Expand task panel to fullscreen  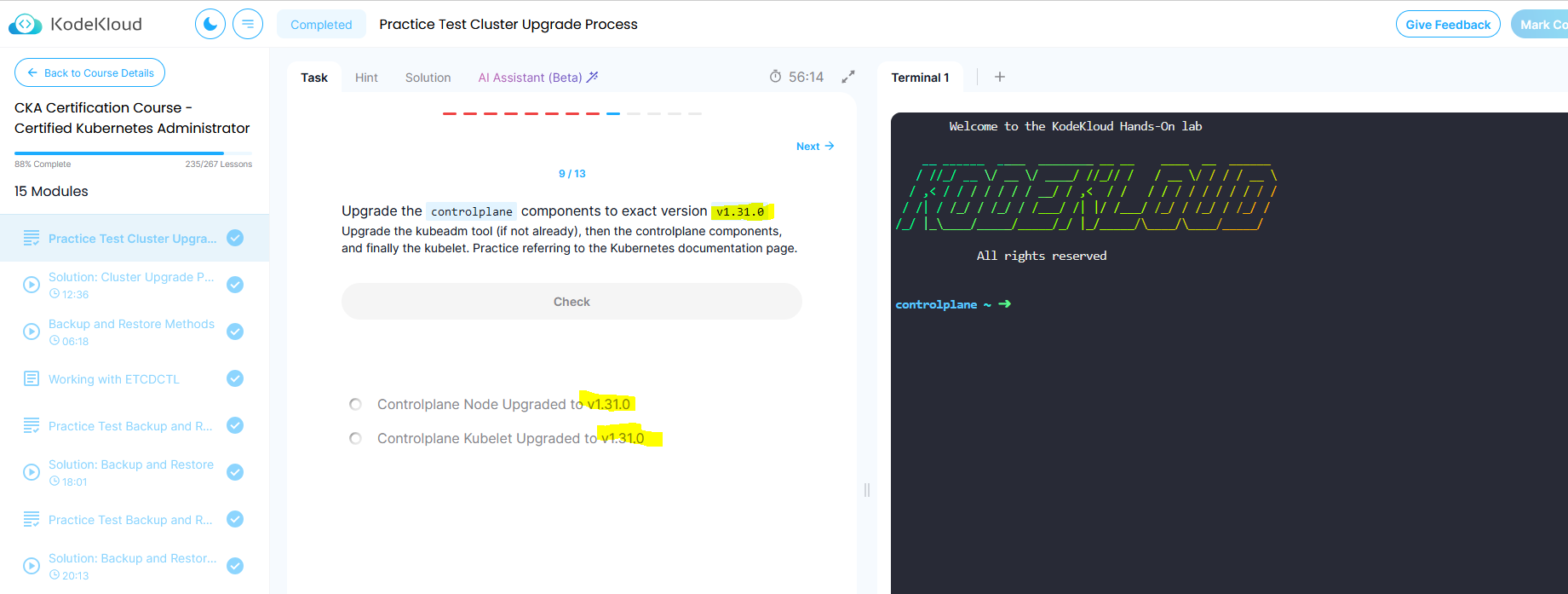pos(848,77)
